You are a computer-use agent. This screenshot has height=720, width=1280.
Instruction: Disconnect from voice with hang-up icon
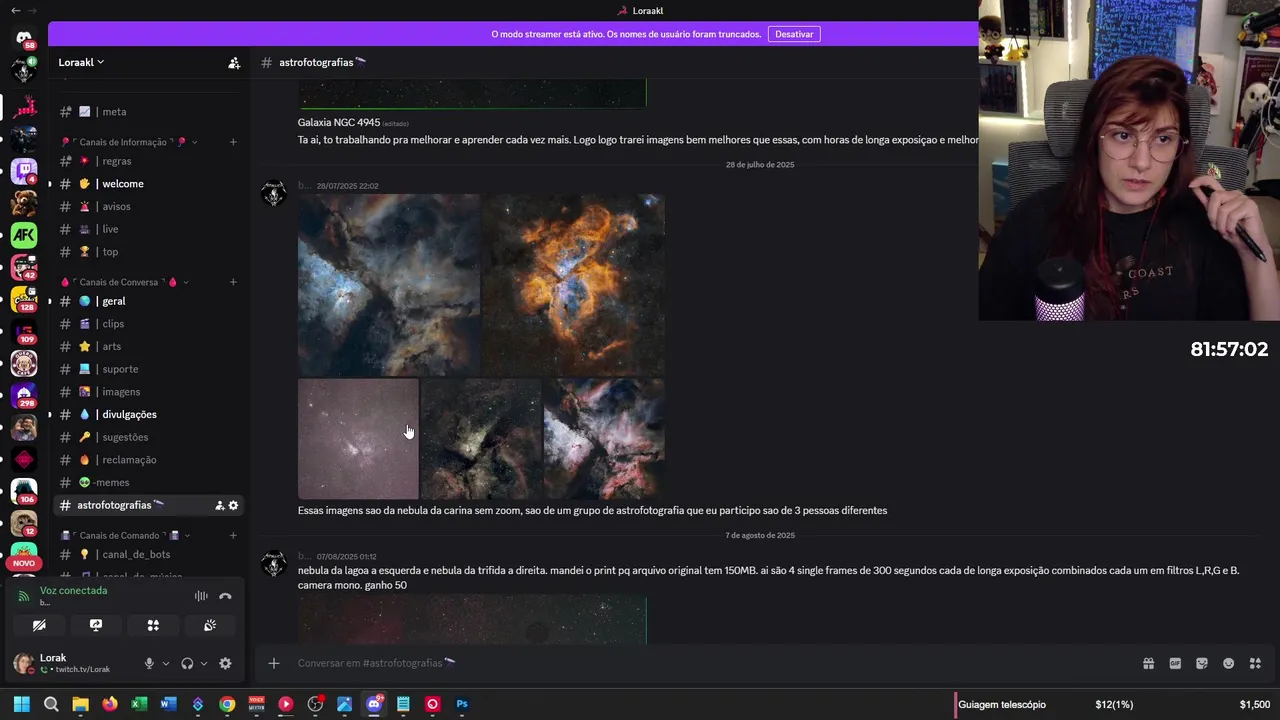225,596
